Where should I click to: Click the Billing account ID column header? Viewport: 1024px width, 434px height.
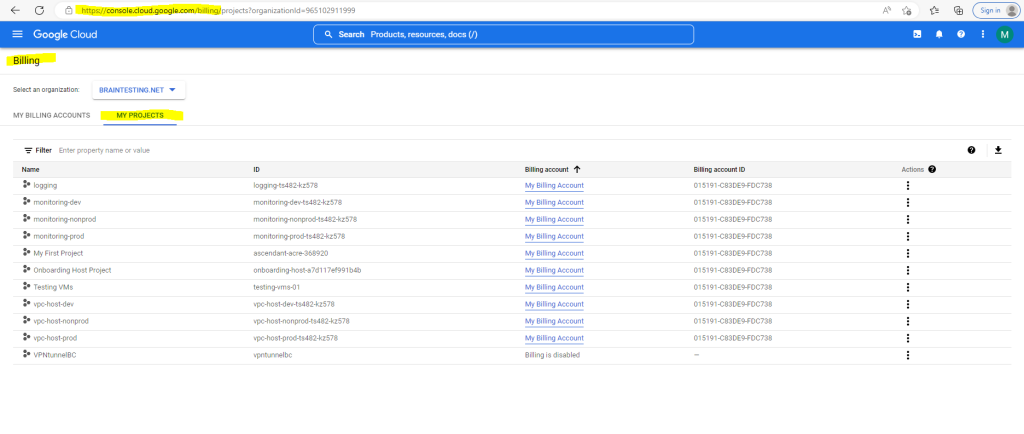tap(719, 170)
